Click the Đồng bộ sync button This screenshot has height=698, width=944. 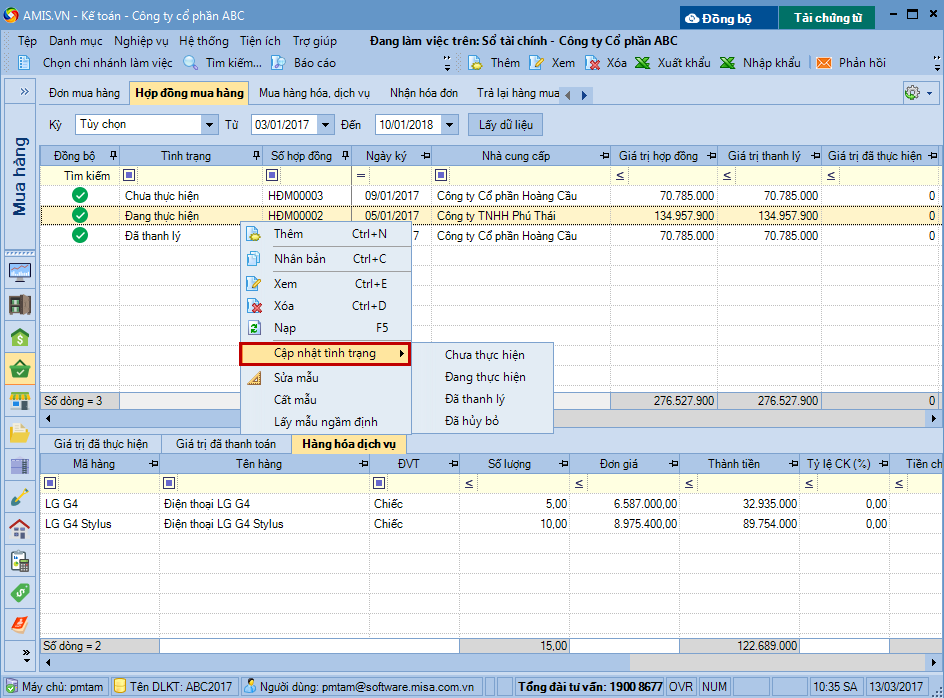point(729,18)
